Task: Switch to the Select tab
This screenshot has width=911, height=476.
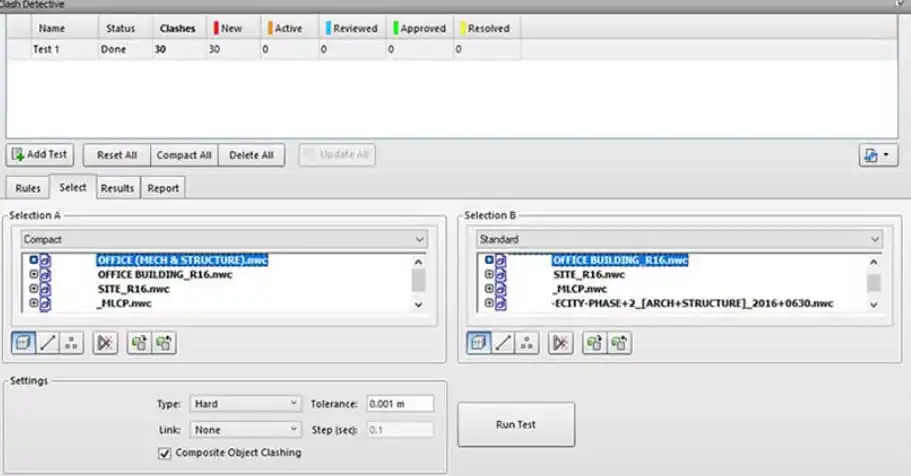Action: pyautogui.click(x=73, y=187)
